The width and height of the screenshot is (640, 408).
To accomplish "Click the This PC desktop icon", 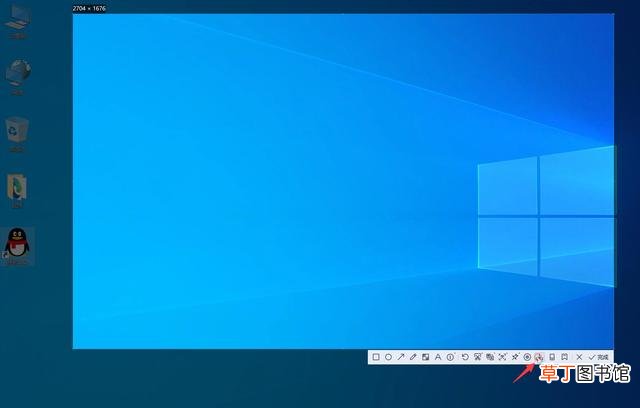I will tap(17, 24).
